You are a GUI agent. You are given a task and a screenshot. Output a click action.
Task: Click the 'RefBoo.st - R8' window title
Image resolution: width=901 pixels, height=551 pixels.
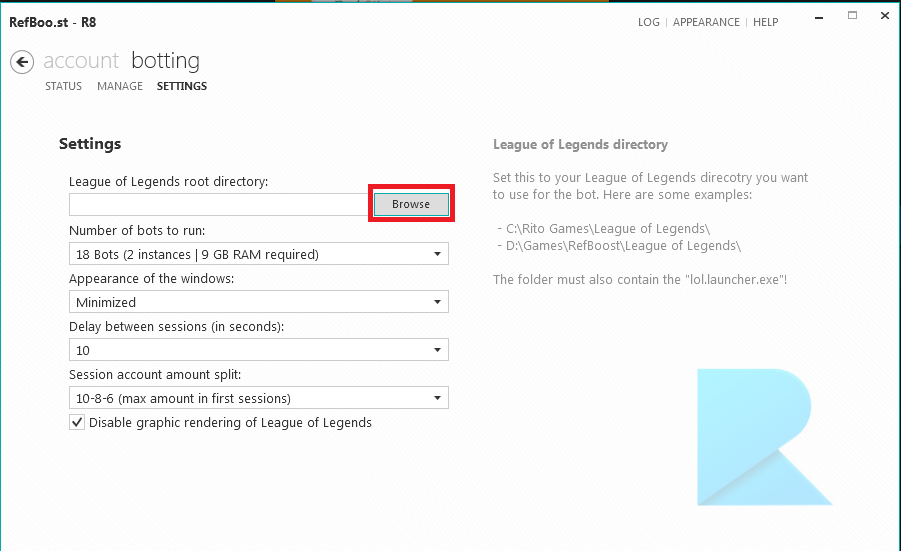53,22
